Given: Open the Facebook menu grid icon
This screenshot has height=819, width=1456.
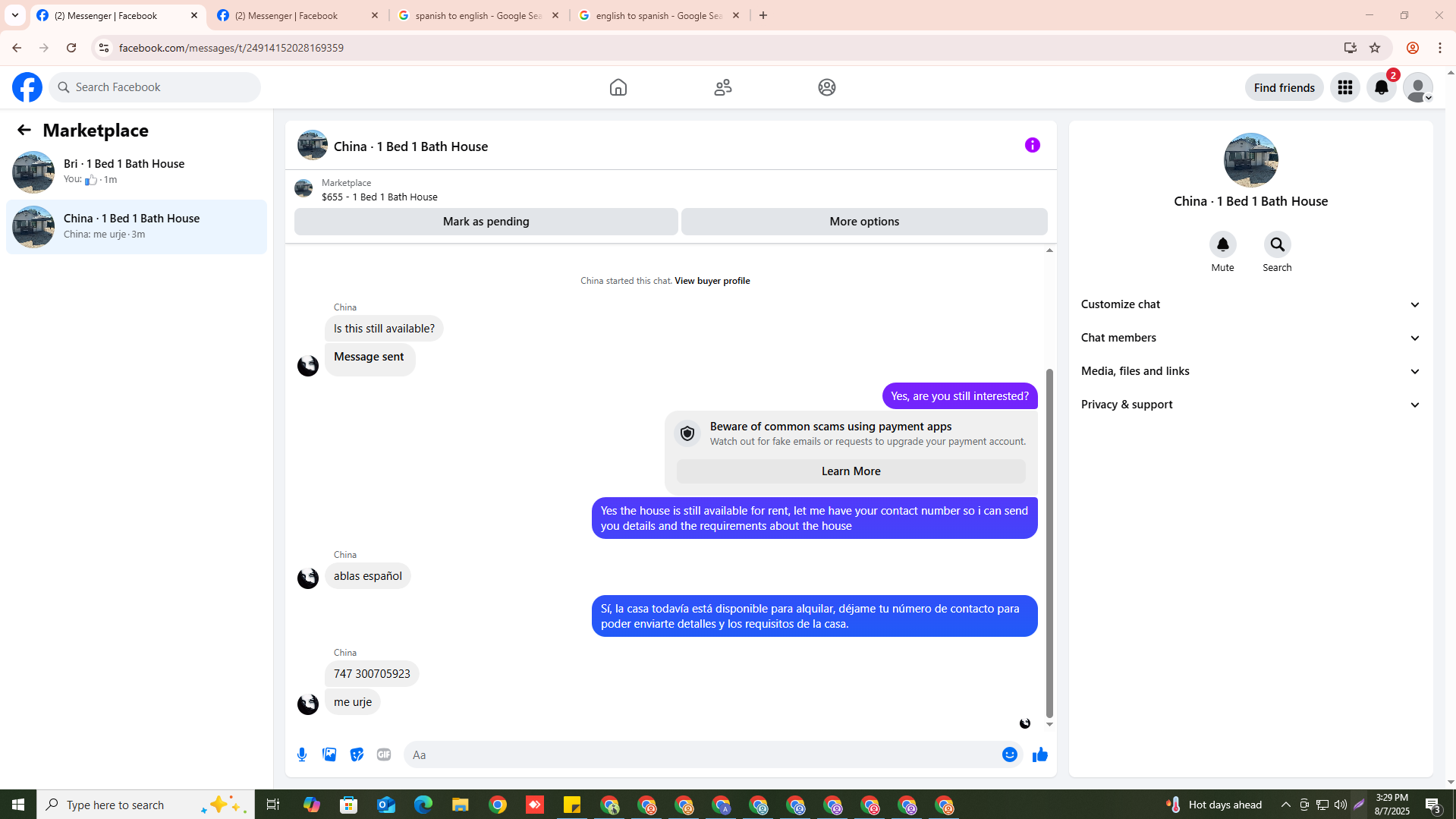Looking at the screenshot, I should click(1345, 87).
